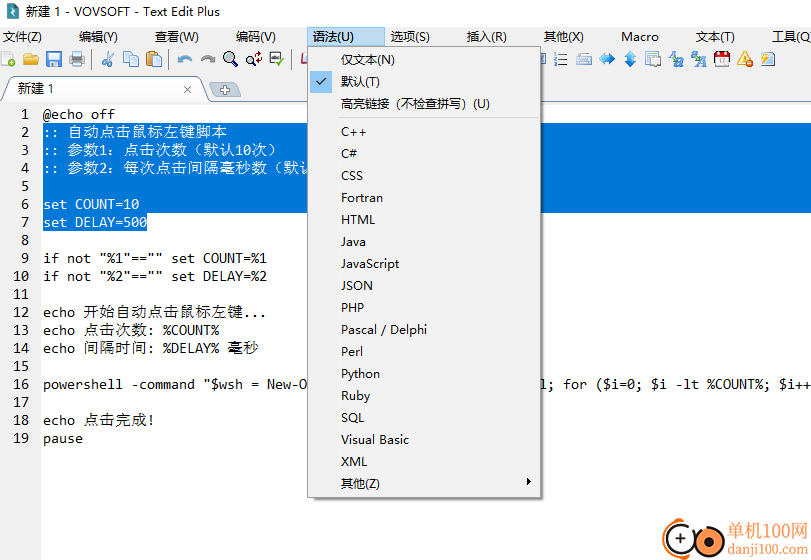Undo the last action with the blue arrow
The width and height of the screenshot is (811, 560).
pos(185,59)
